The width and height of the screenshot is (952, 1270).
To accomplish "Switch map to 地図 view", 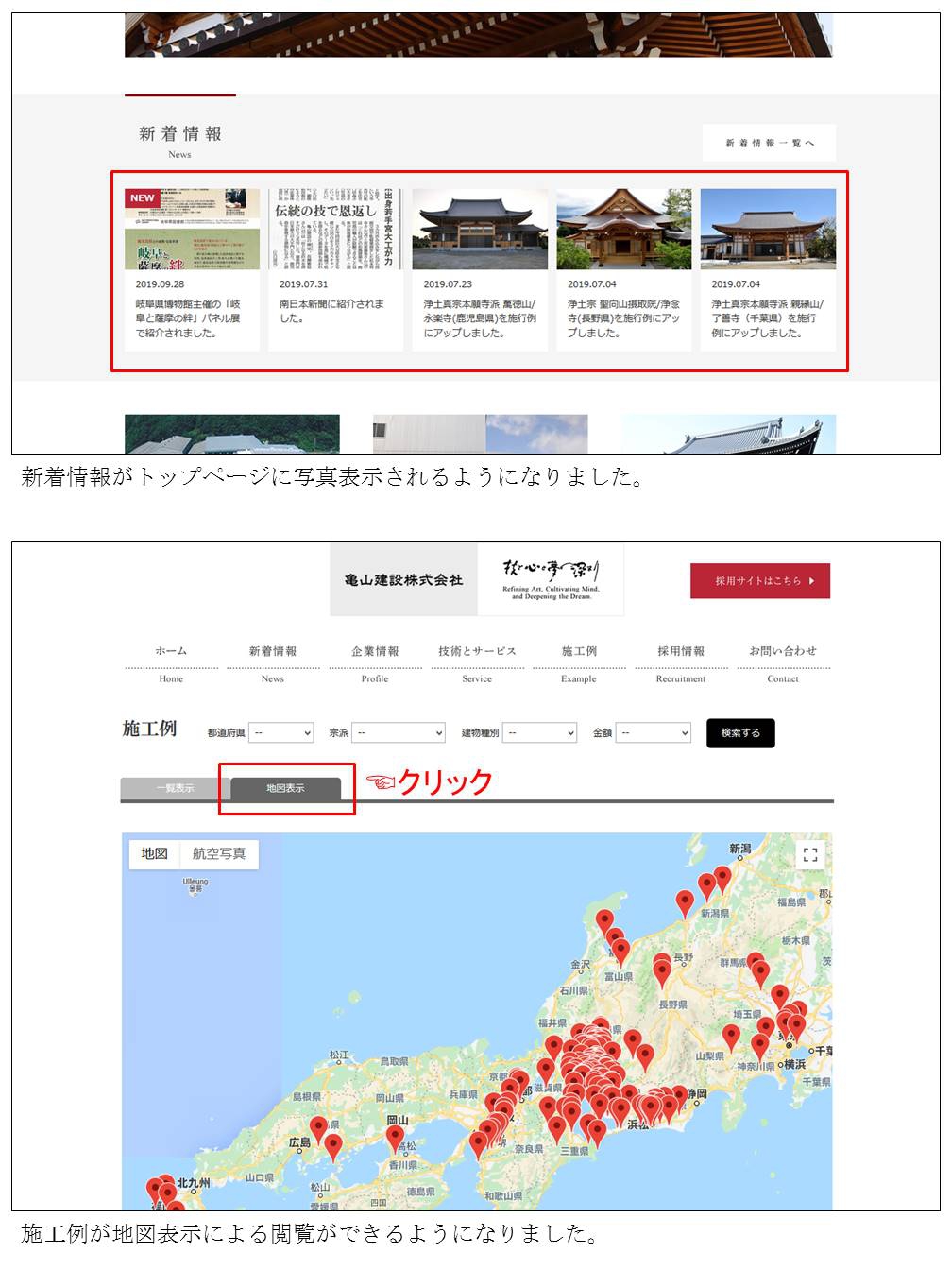I will (155, 853).
